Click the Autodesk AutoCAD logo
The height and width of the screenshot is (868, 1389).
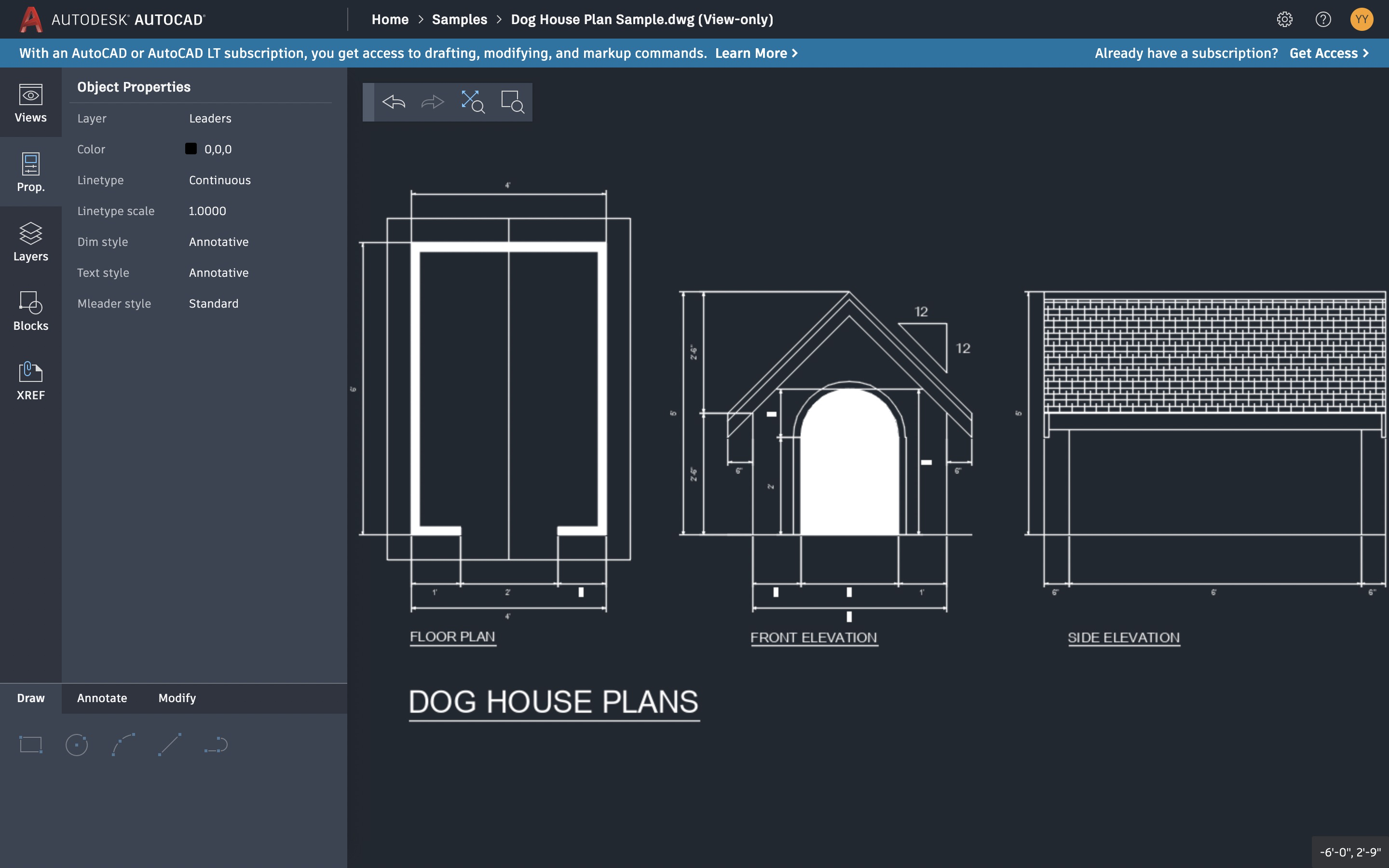point(112,19)
